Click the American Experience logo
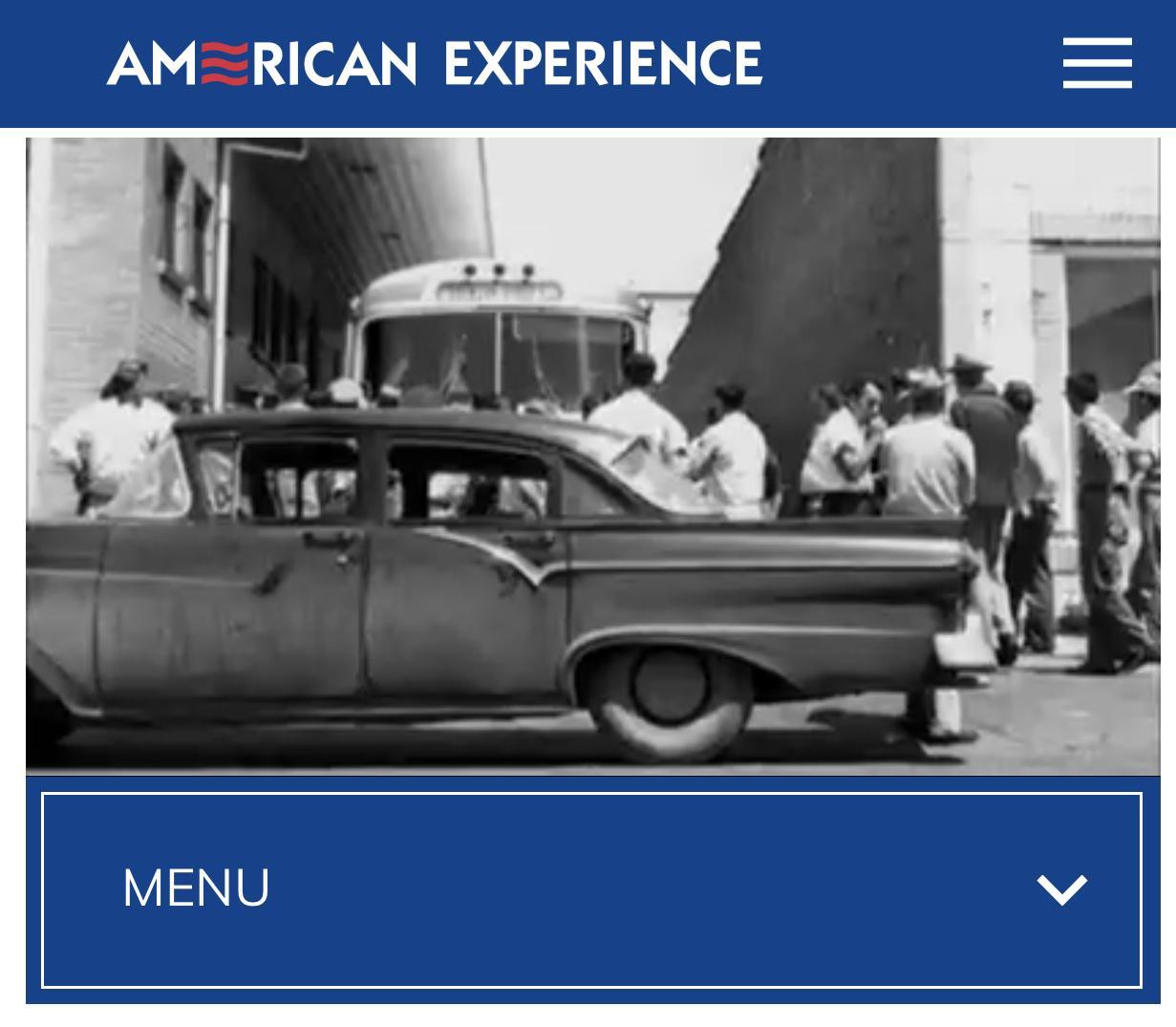This screenshot has height=1027, width=1176. [x=435, y=63]
